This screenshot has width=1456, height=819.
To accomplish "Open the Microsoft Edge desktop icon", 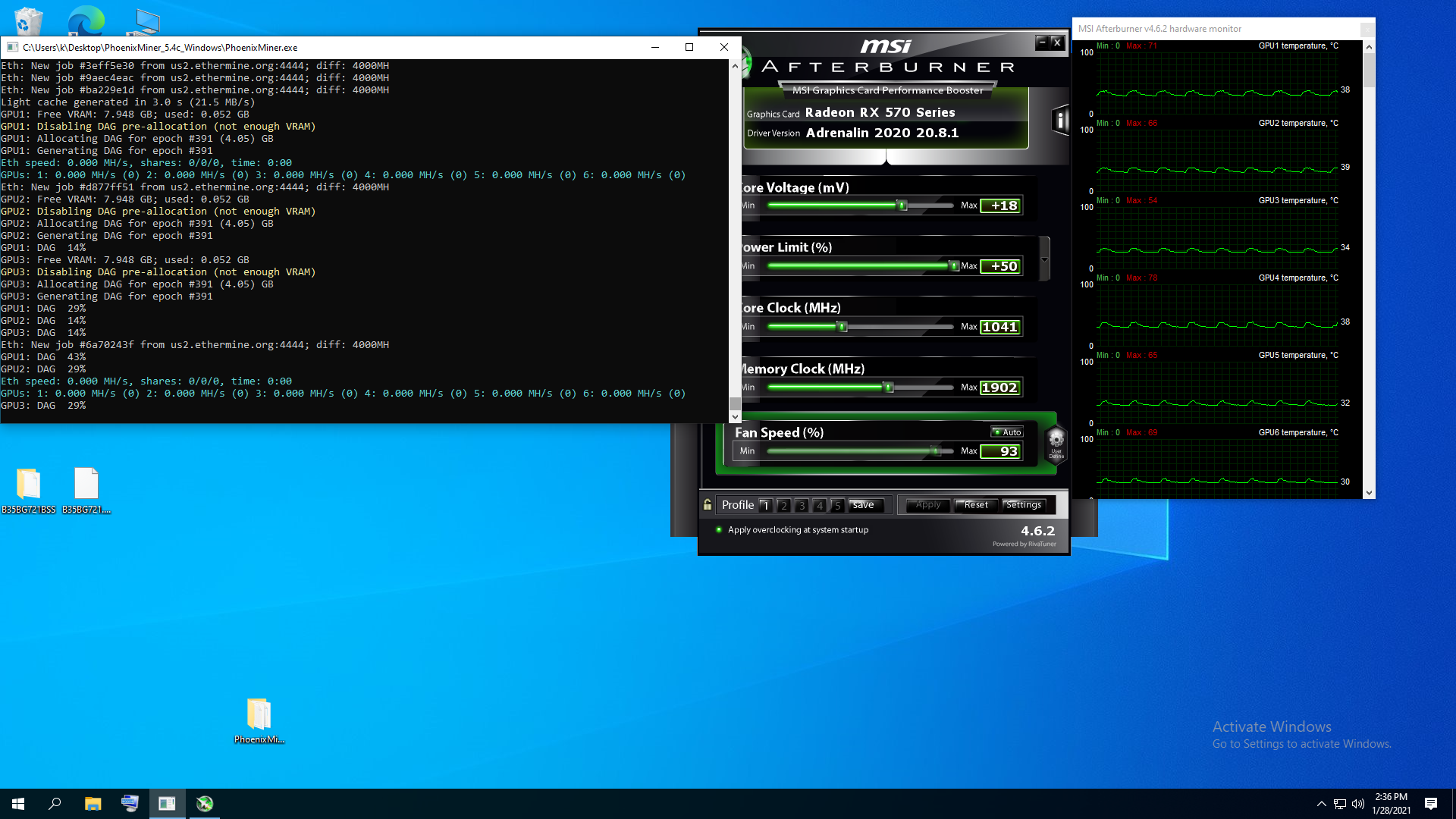I will coord(86,20).
